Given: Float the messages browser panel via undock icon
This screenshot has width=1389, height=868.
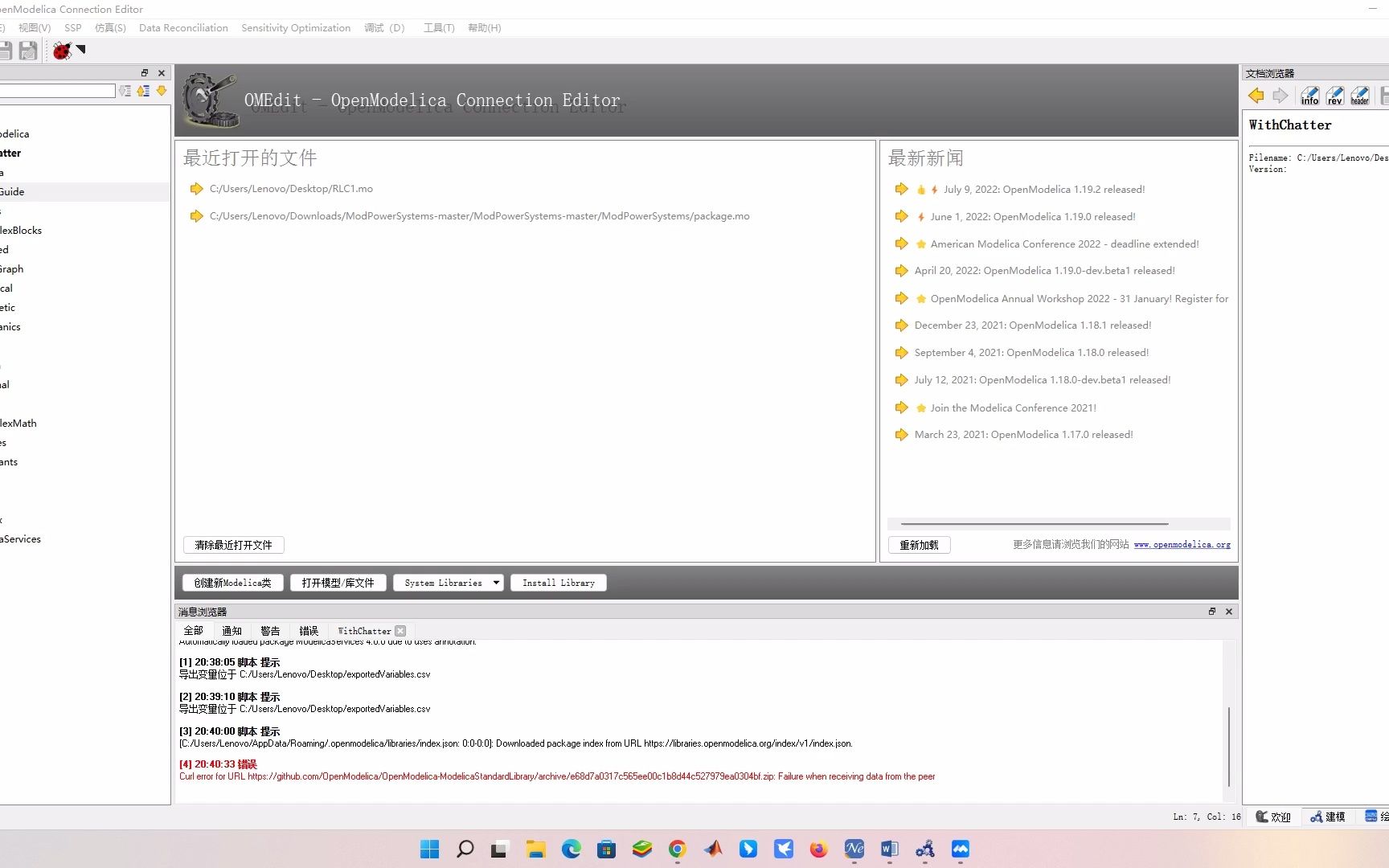Looking at the screenshot, I should (x=1212, y=612).
